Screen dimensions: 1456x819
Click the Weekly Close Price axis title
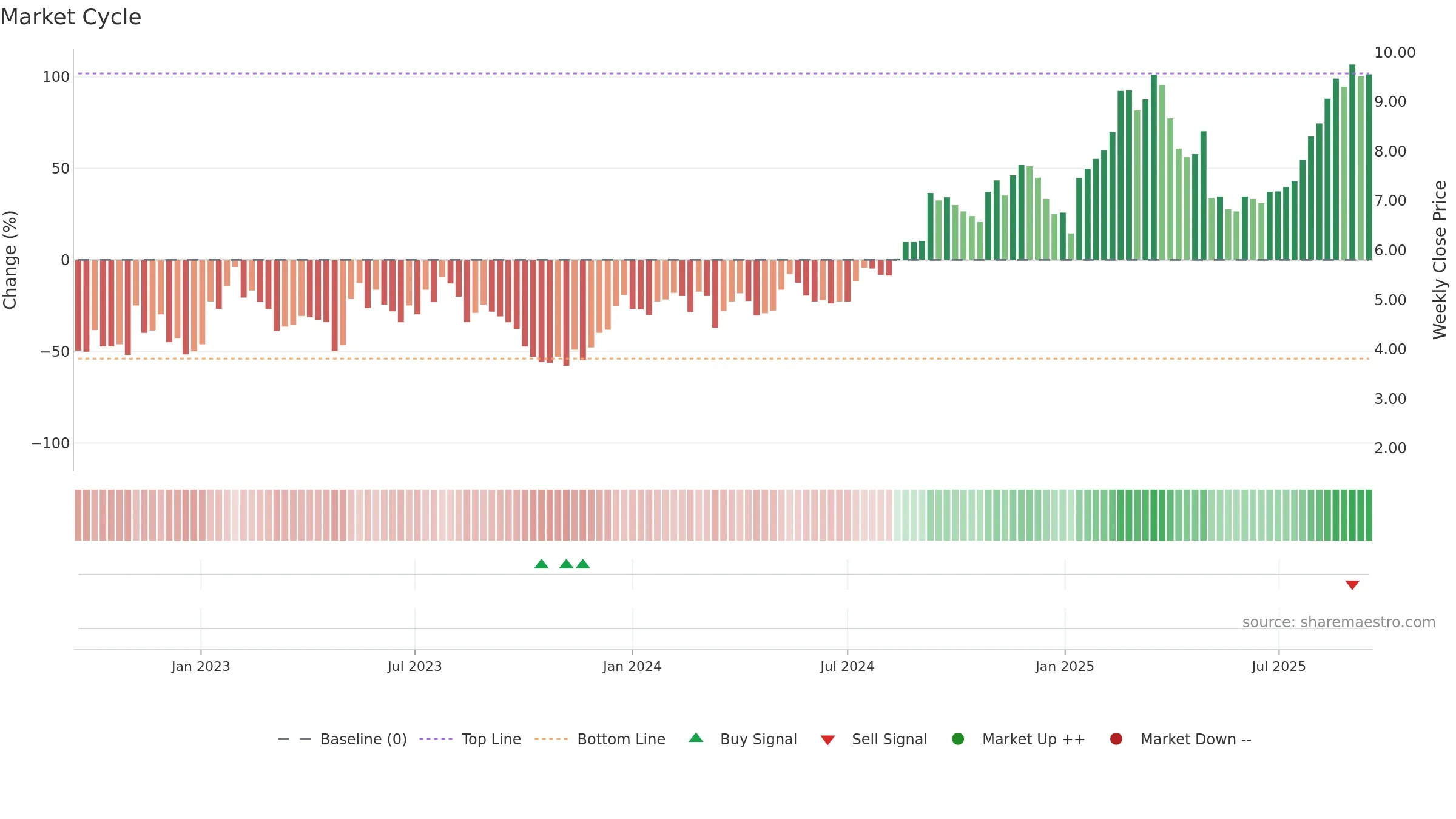[1440, 260]
